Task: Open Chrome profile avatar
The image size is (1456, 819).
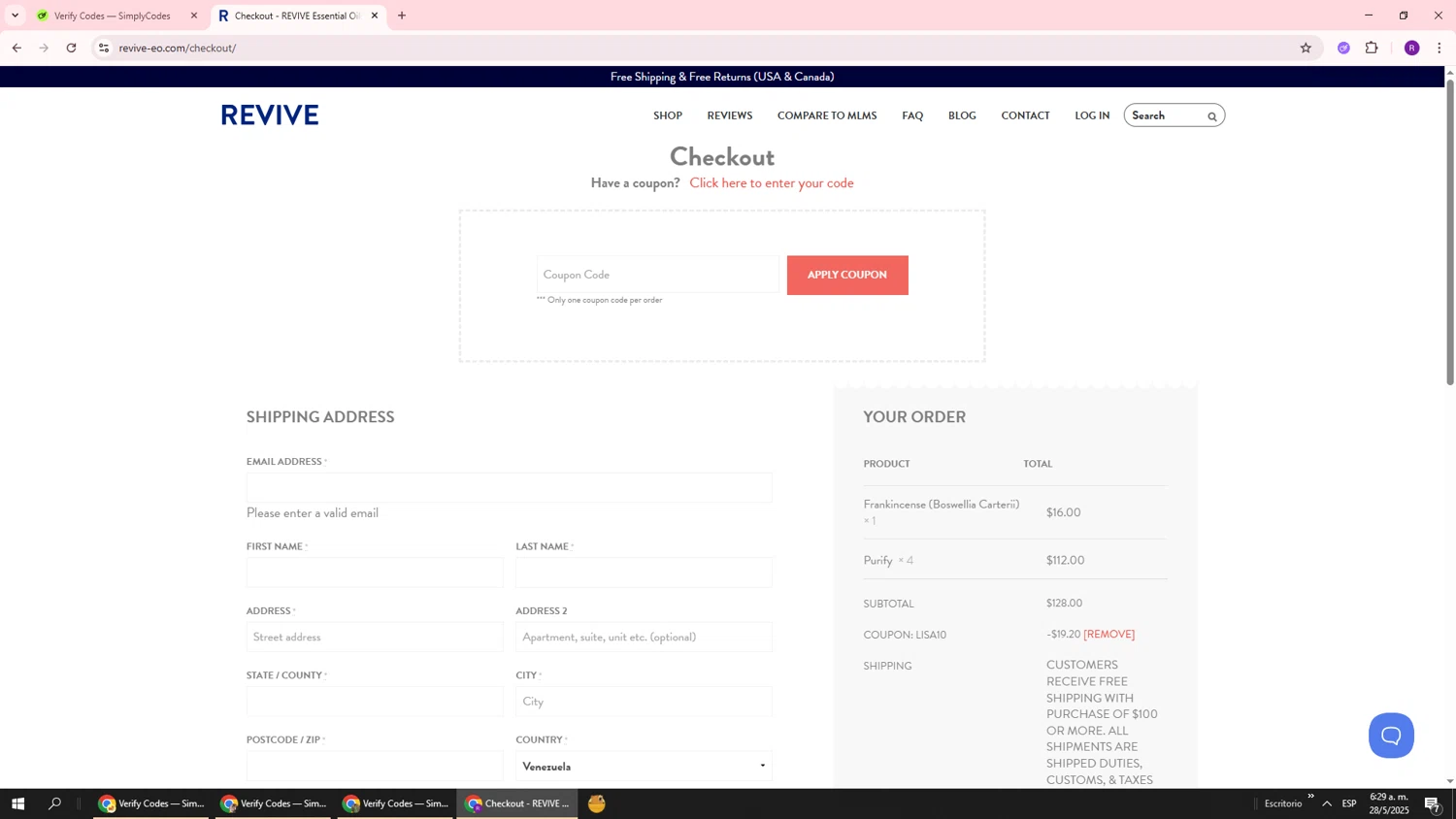Action: [x=1411, y=48]
